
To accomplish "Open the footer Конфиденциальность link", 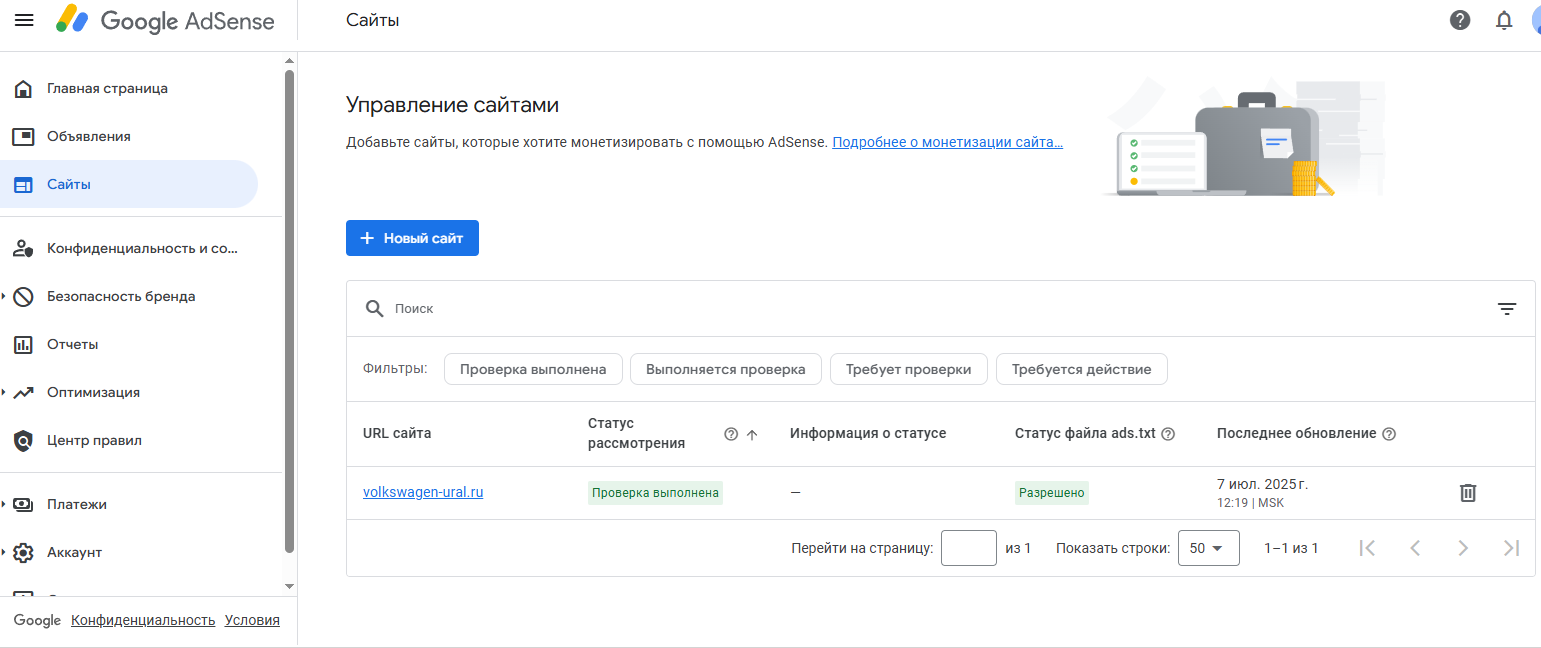I will (x=143, y=620).
